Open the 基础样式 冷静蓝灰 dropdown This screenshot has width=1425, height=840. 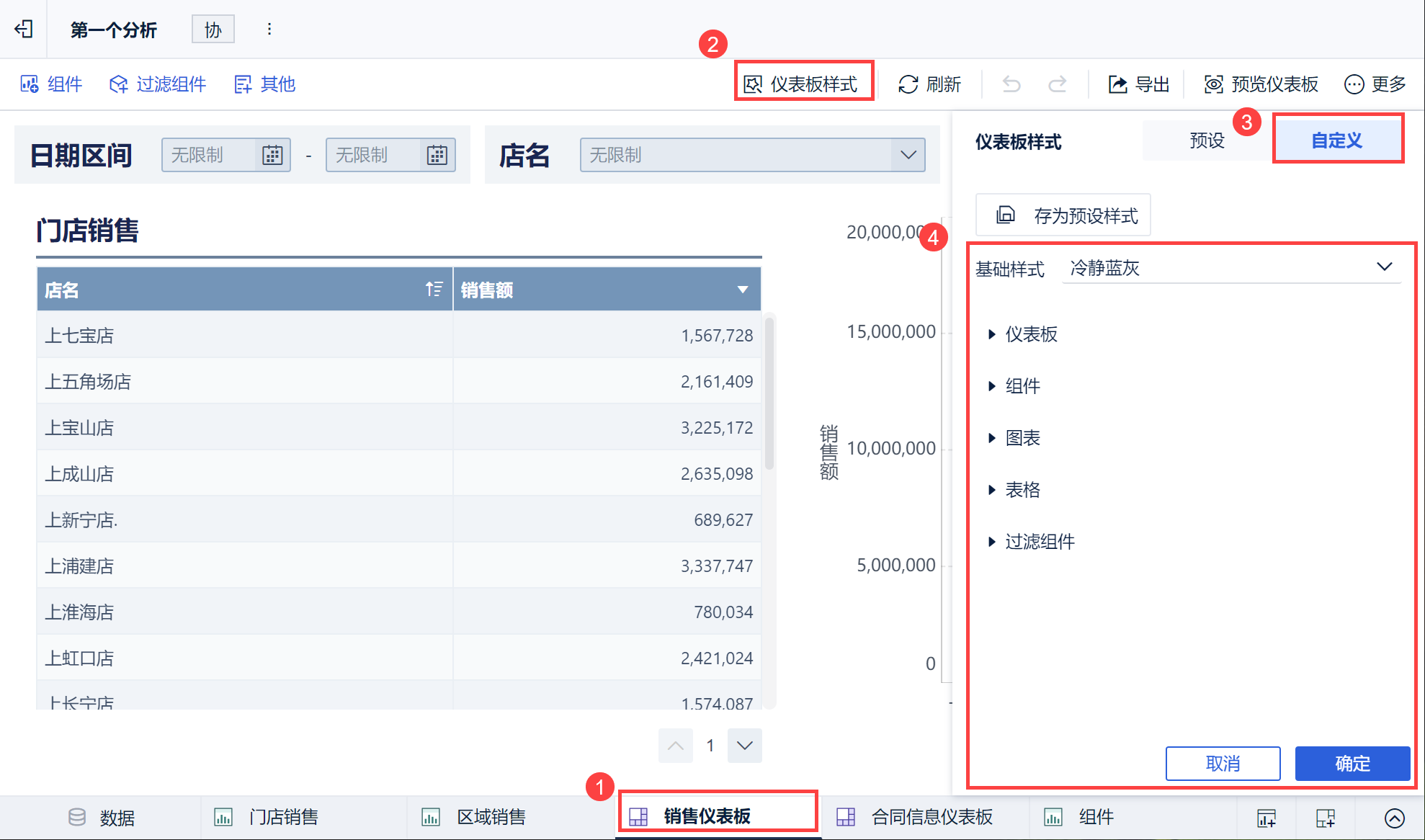click(x=1232, y=268)
